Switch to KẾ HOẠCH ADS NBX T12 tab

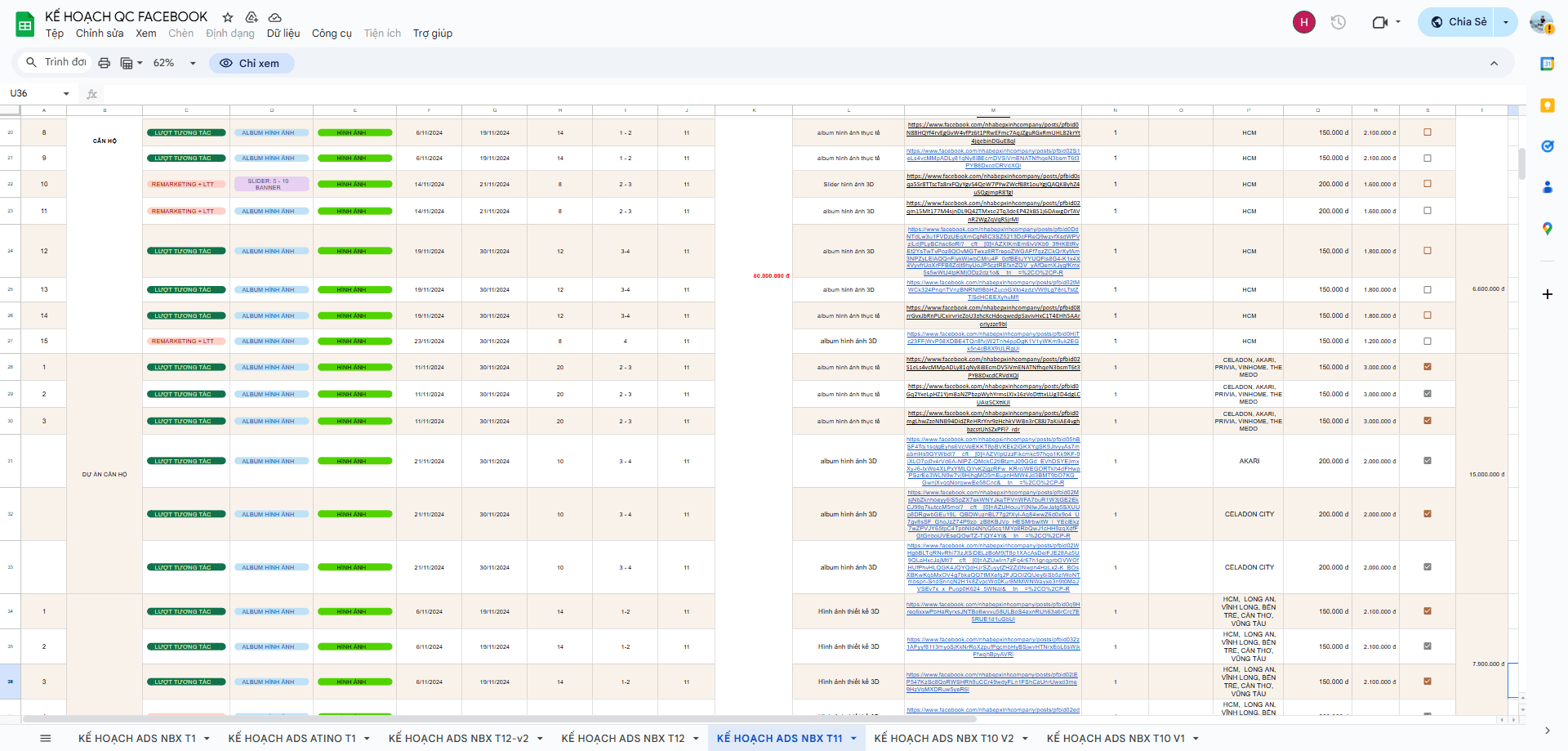[622, 738]
